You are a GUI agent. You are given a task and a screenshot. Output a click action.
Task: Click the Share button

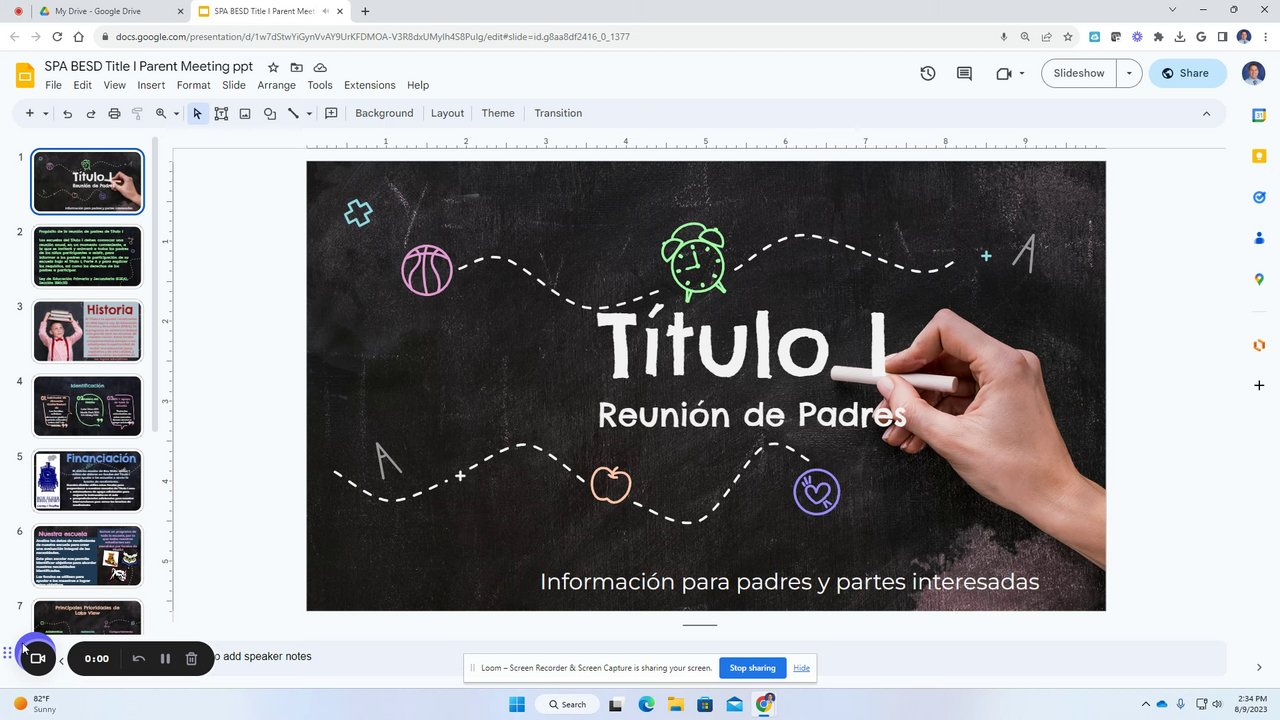(x=1187, y=73)
